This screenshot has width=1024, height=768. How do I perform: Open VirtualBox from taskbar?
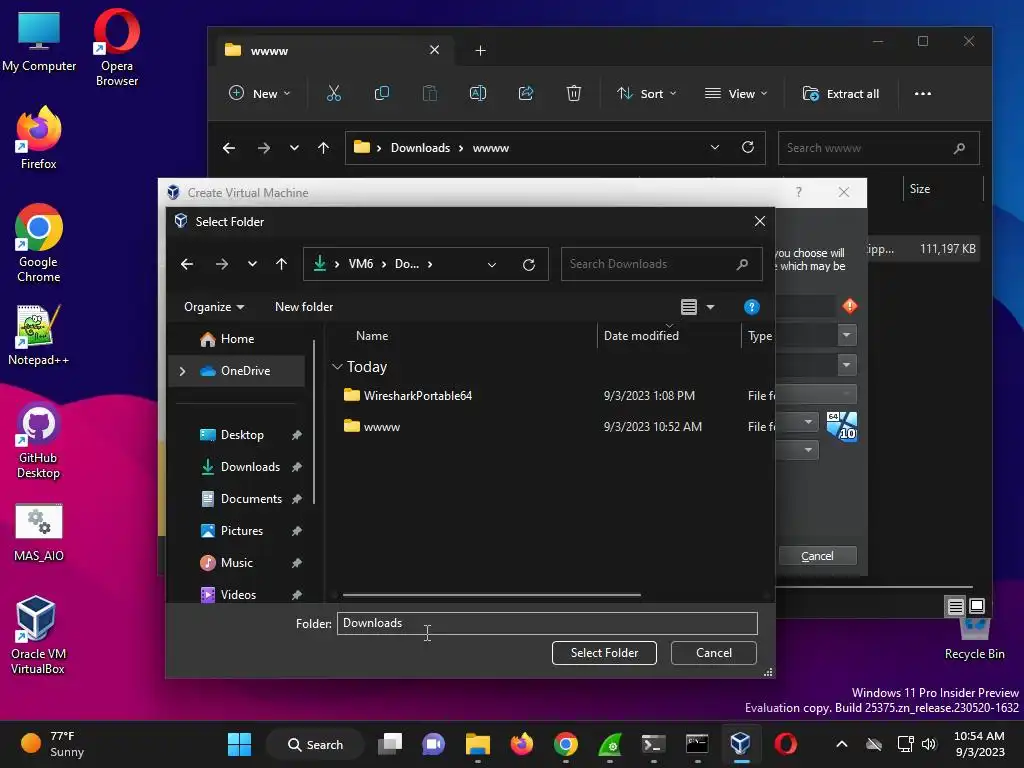741,744
